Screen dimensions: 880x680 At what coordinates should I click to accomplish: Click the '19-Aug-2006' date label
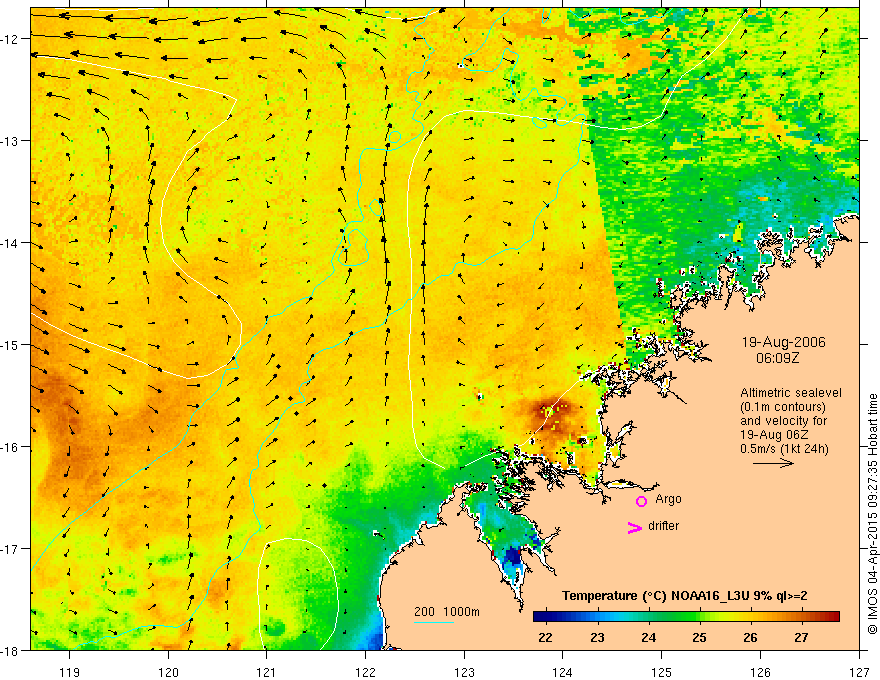pyautogui.click(x=783, y=342)
